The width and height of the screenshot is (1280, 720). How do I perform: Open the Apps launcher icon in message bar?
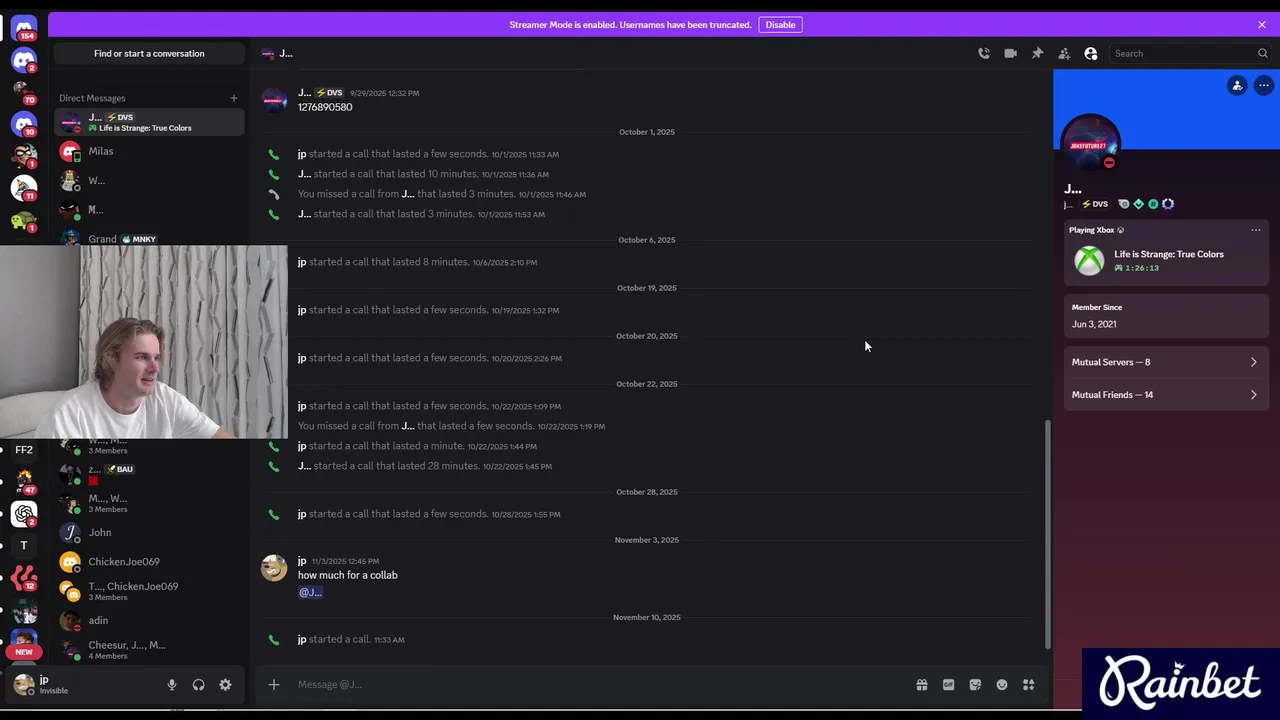coord(1028,685)
